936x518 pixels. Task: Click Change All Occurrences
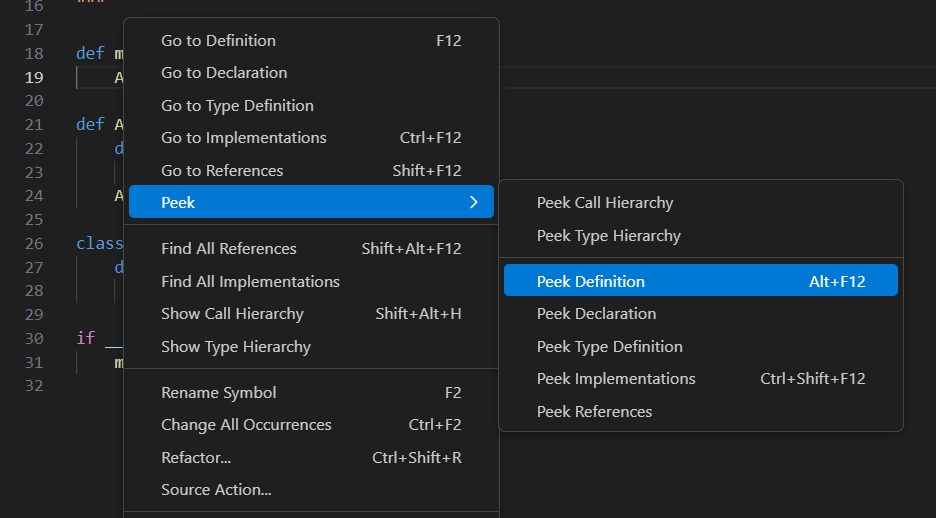point(246,425)
